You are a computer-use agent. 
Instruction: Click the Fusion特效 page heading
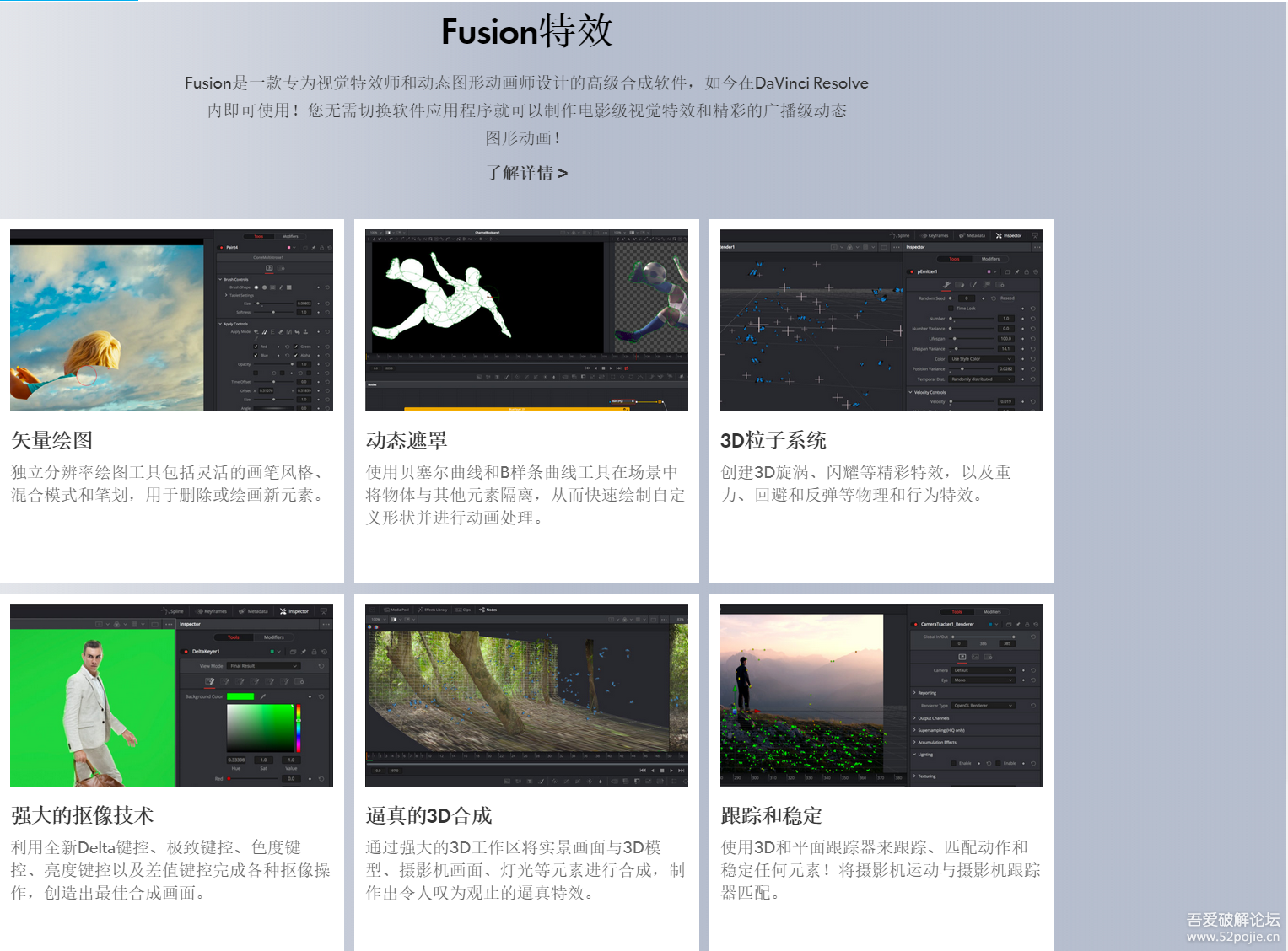[x=527, y=31]
